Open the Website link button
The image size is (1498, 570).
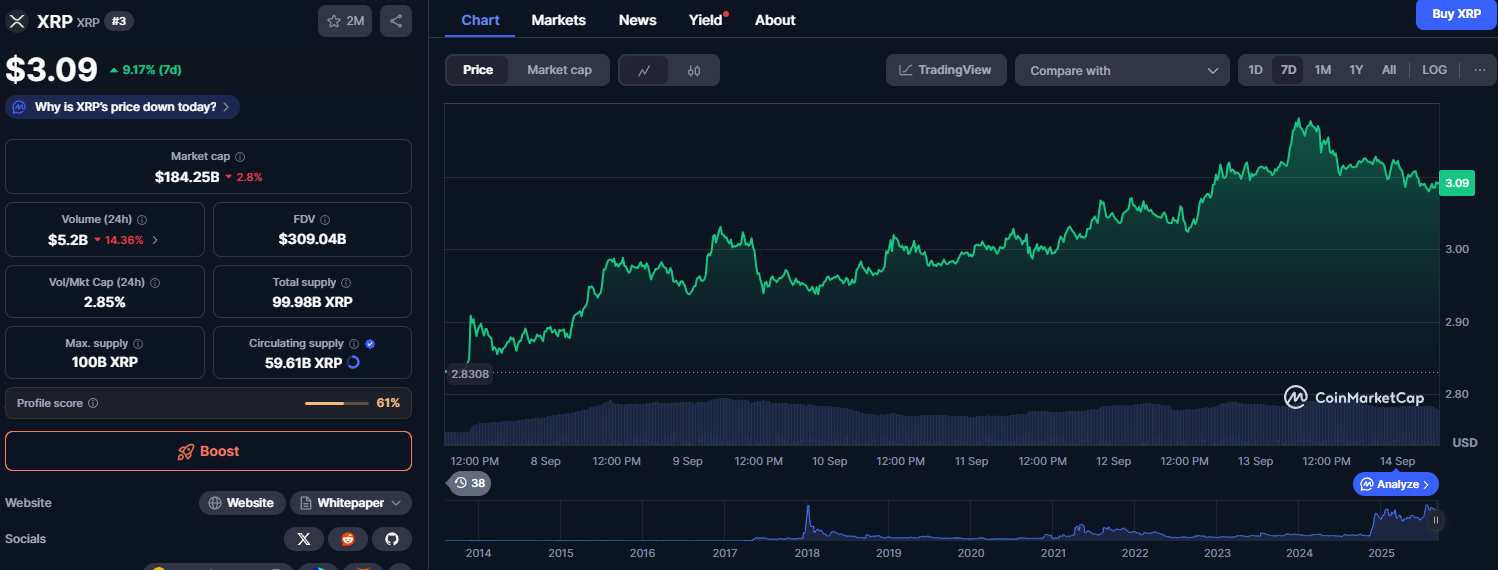tap(241, 503)
